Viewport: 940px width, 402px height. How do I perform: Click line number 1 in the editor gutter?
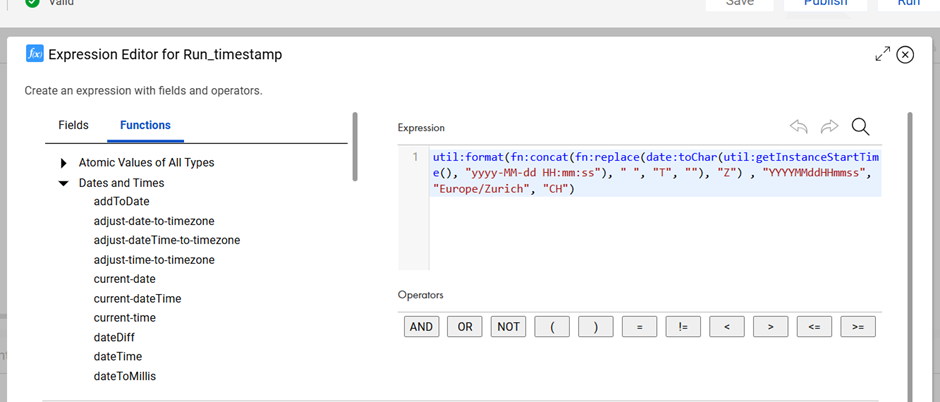click(415, 158)
